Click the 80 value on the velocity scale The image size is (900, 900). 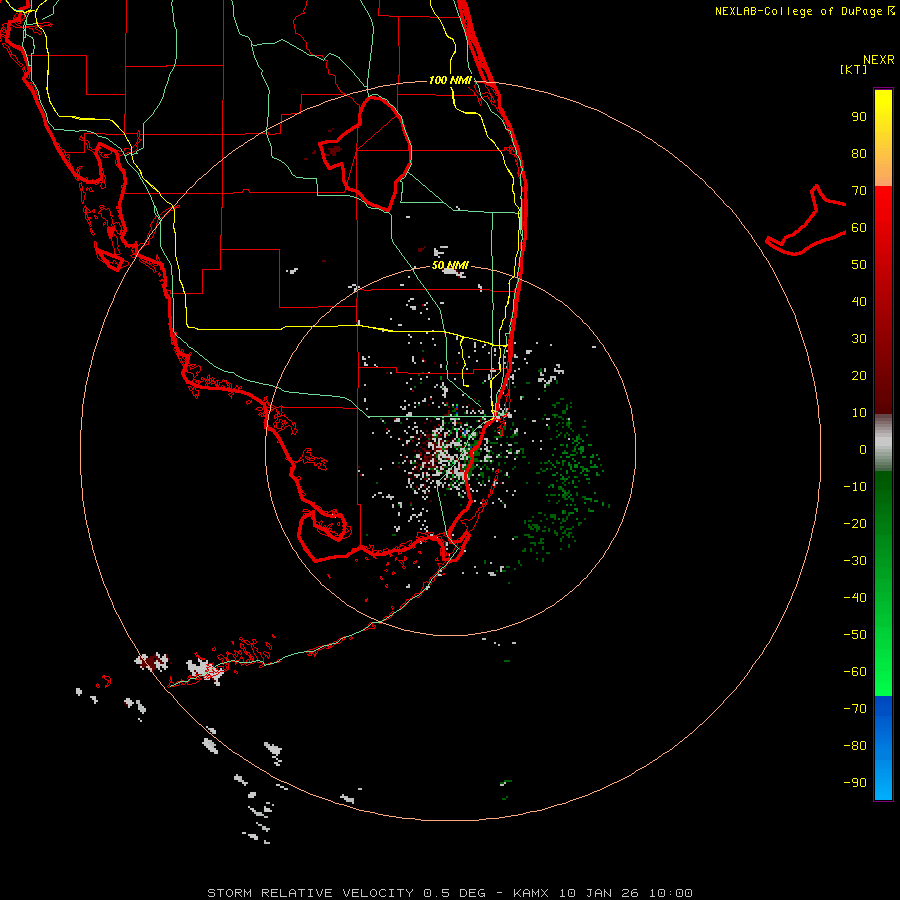(x=859, y=153)
